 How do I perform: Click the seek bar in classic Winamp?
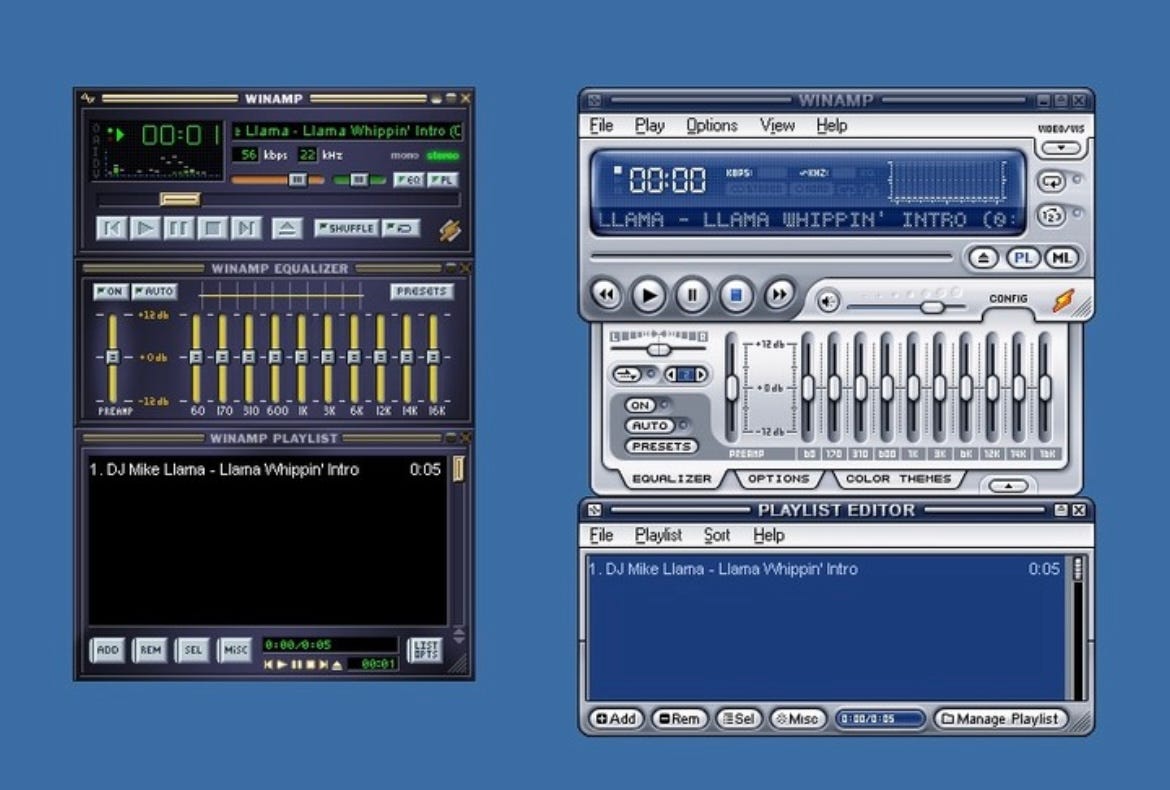pyautogui.click(x=278, y=199)
